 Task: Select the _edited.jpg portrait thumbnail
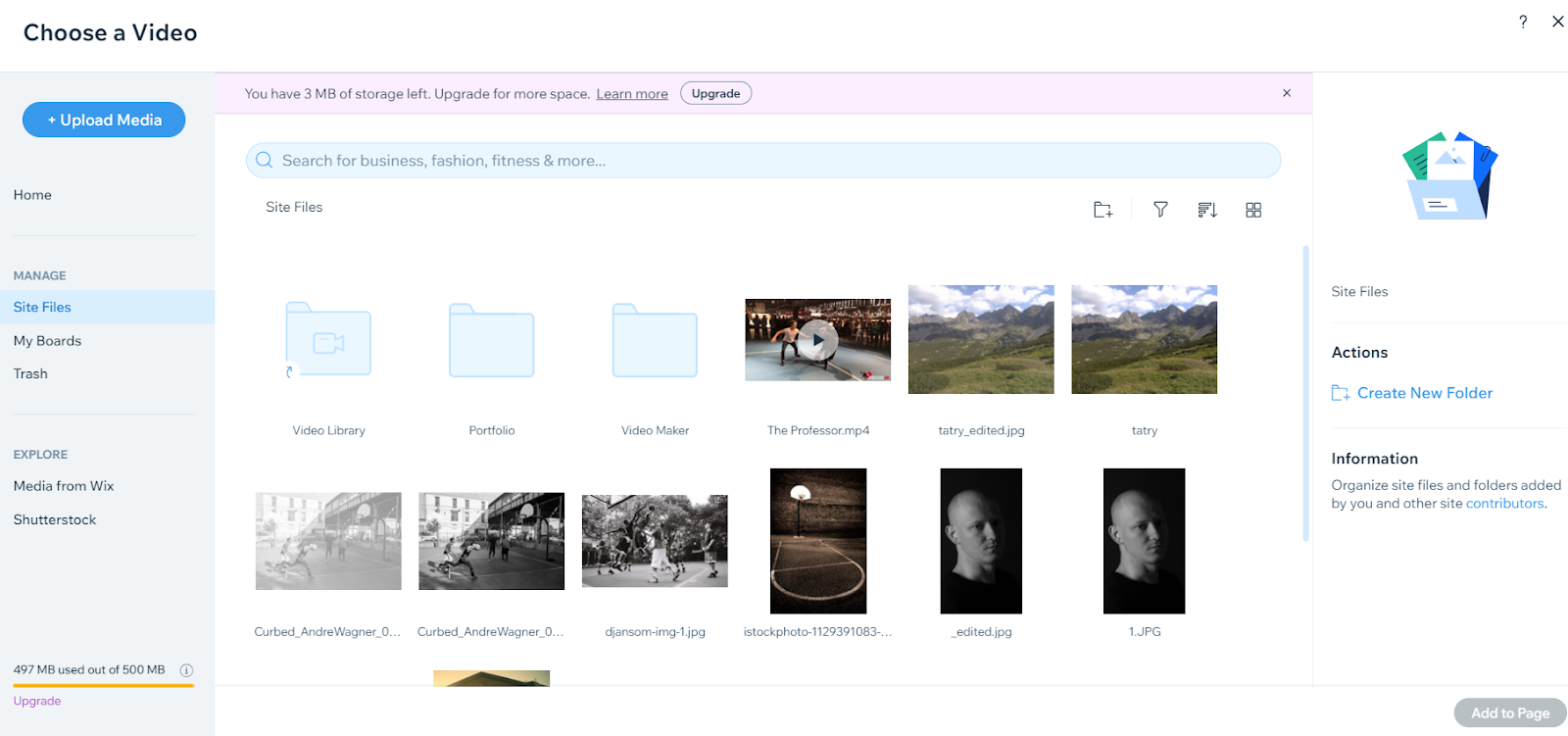981,541
